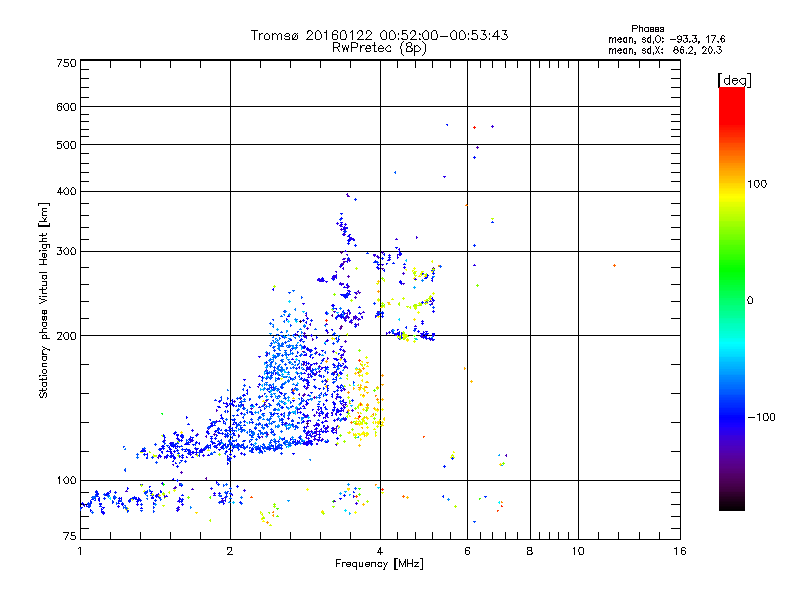Viewport: 800px width, 600px height.
Task: Click the phase colorbar gradient
Action: 732,298
